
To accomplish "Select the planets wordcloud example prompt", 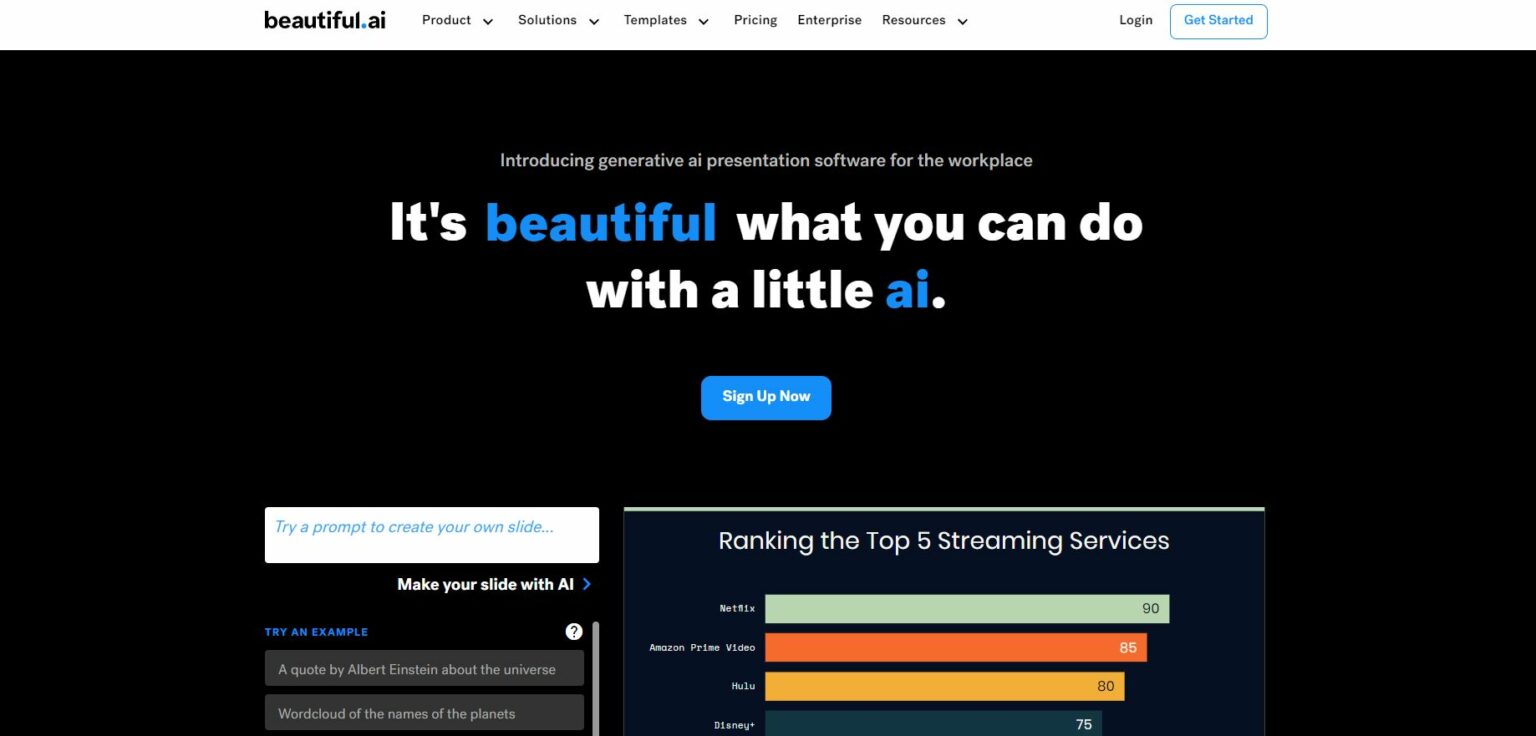I will [x=423, y=713].
